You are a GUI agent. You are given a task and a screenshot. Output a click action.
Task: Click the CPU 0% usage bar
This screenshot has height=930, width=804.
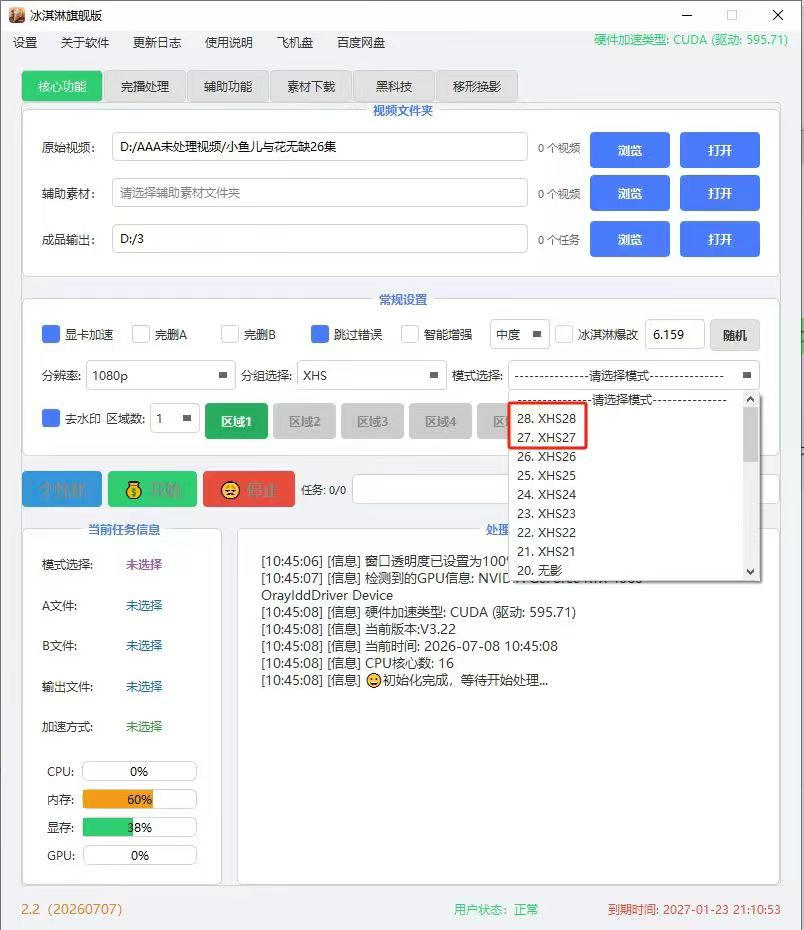pyautogui.click(x=139, y=772)
